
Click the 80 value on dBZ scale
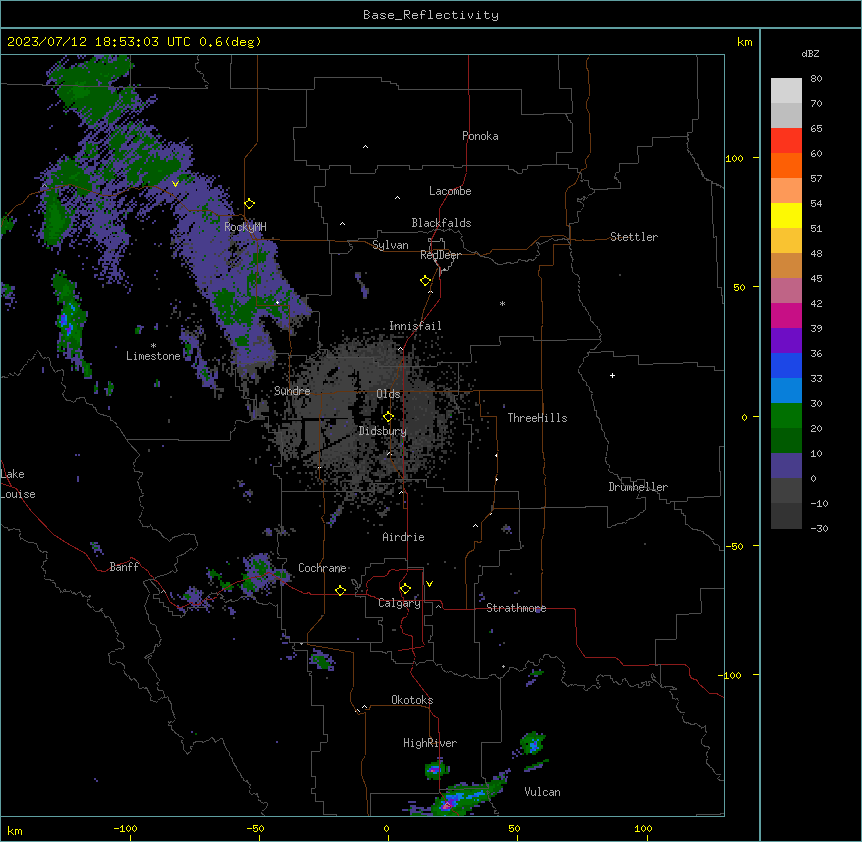pos(816,79)
